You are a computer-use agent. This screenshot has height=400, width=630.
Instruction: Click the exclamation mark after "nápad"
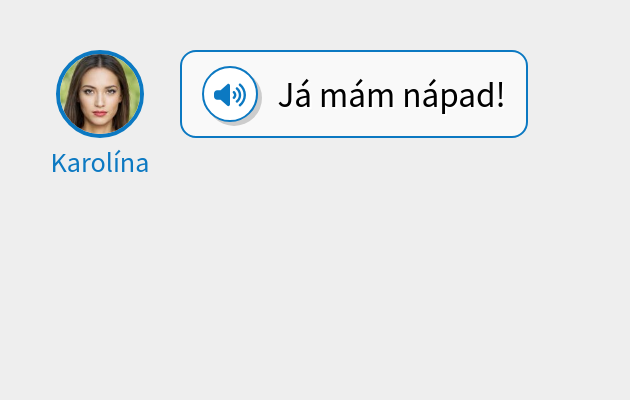coord(499,95)
